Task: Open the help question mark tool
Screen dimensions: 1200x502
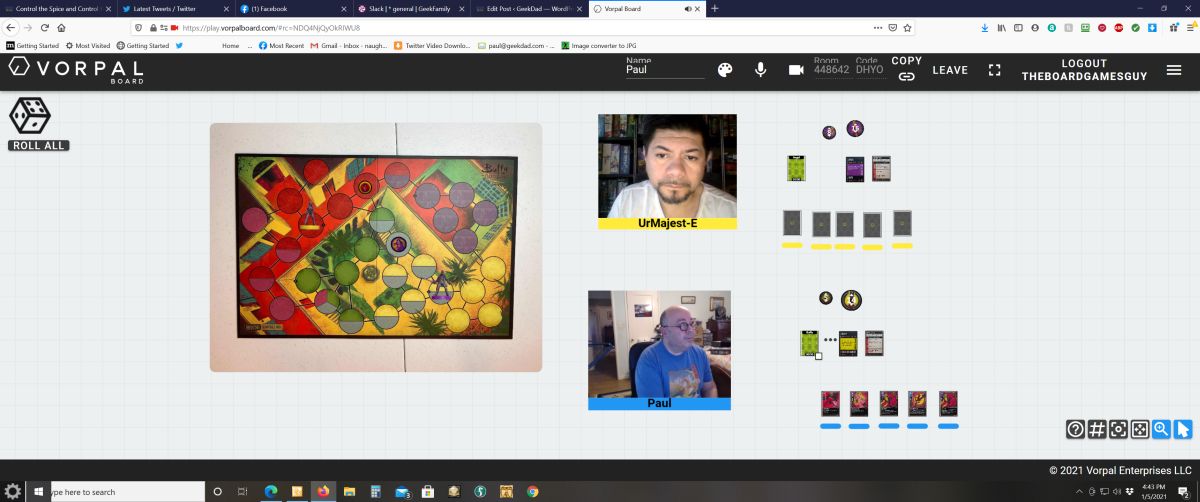Action: click(x=1075, y=429)
